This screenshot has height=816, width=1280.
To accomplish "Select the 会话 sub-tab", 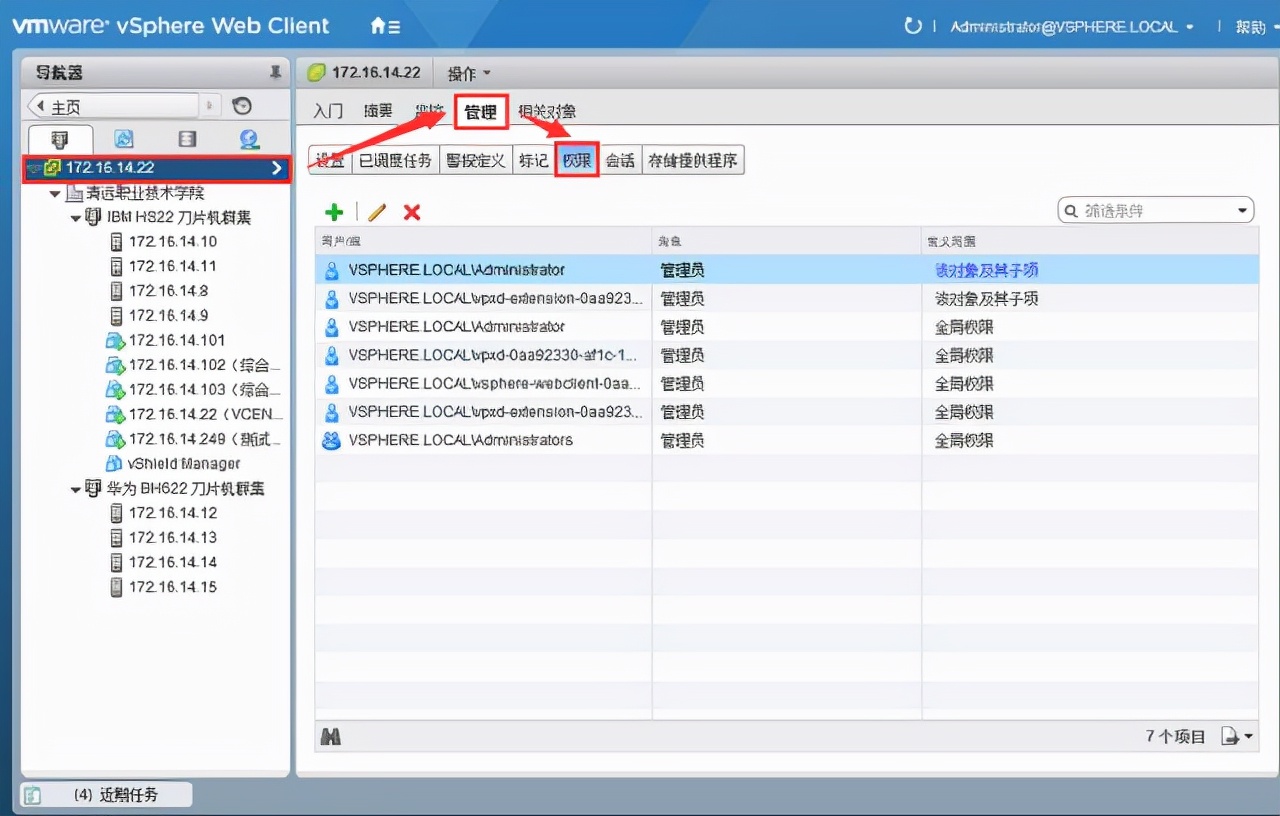I will click(x=620, y=158).
